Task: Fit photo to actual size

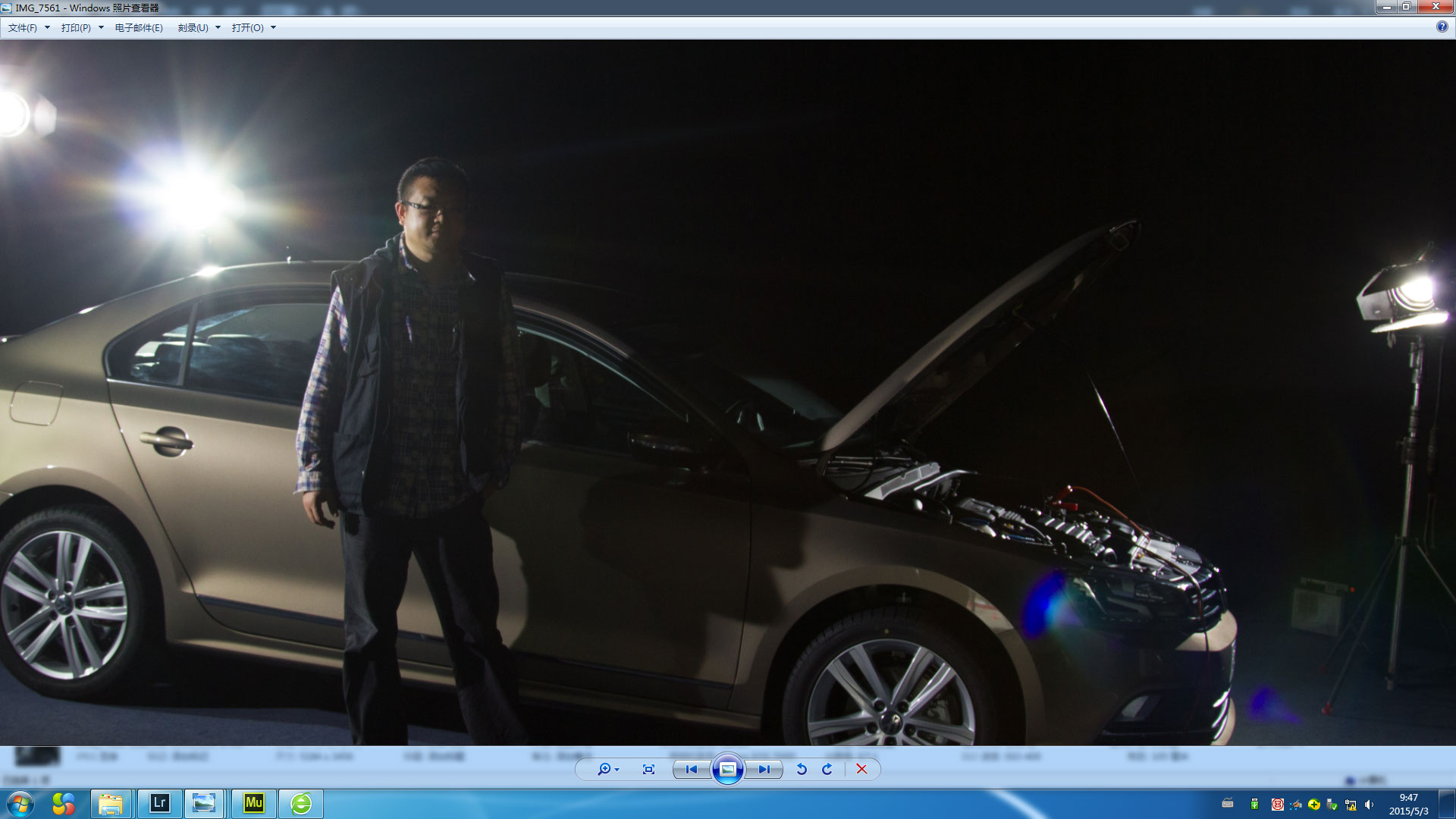Action: click(x=648, y=769)
